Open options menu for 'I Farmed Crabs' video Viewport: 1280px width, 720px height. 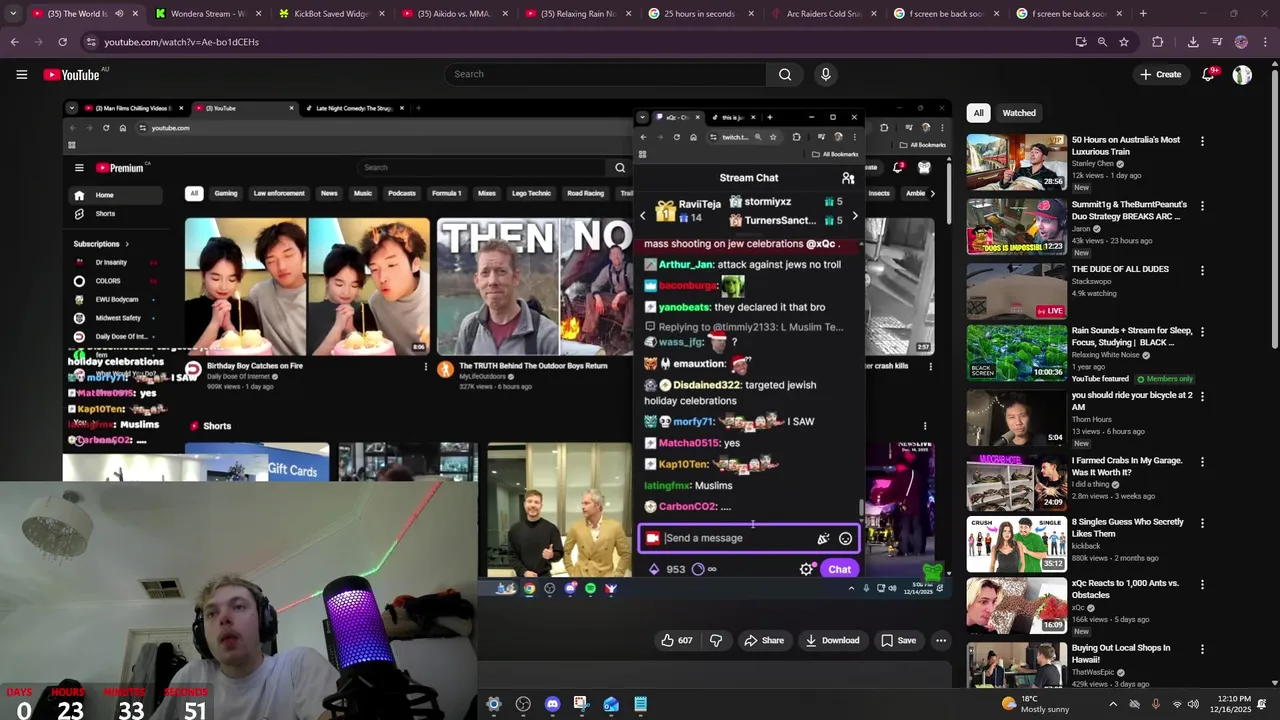(x=1202, y=462)
